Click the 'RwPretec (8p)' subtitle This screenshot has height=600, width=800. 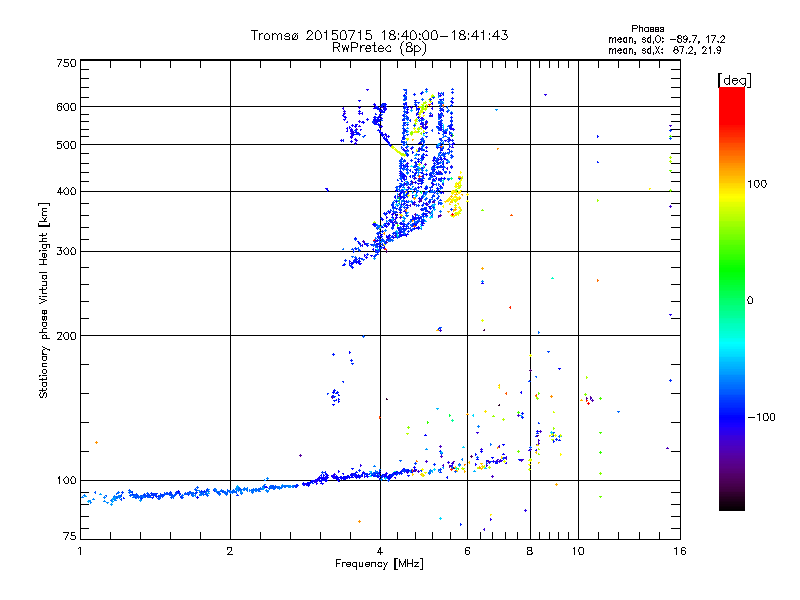click(x=379, y=48)
